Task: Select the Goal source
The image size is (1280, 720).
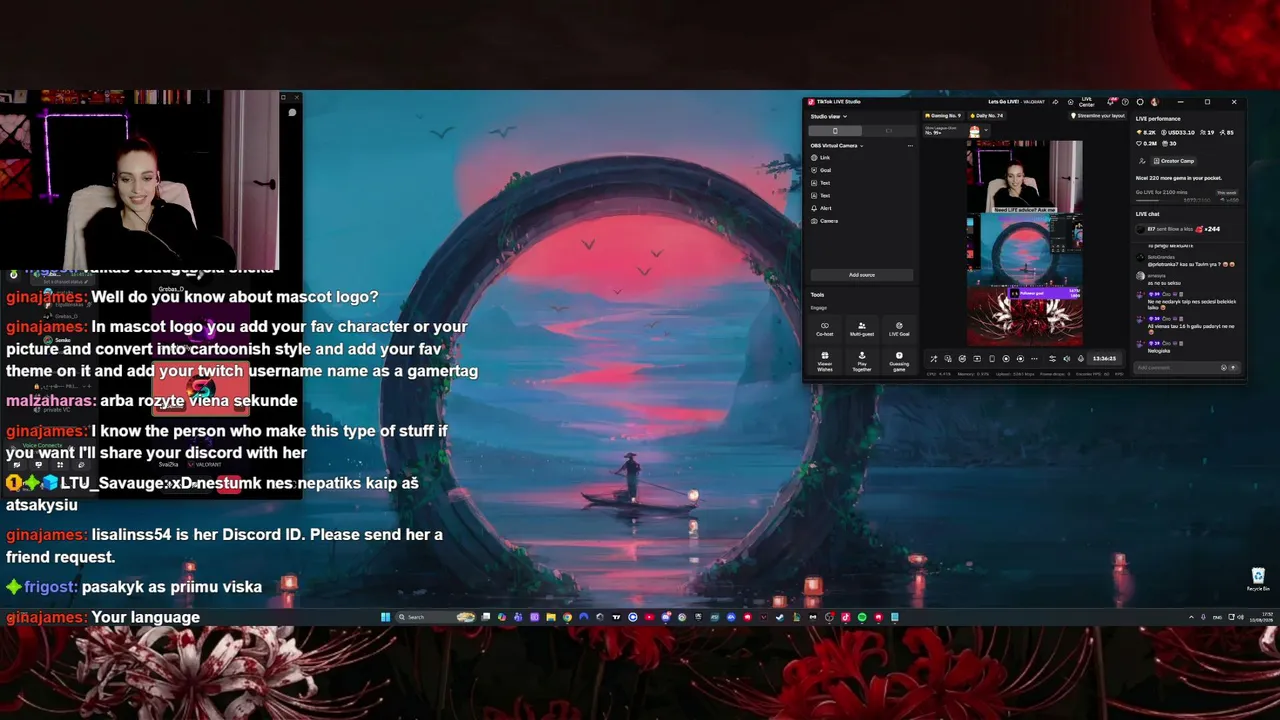Action: point(821,170)
